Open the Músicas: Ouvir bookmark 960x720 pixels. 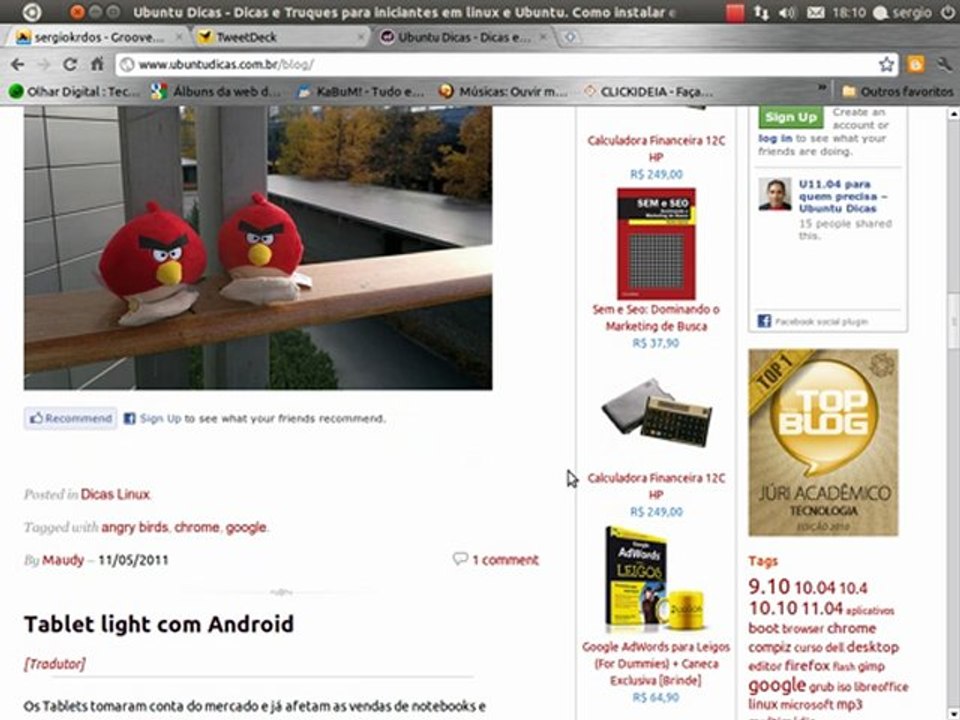504,91
